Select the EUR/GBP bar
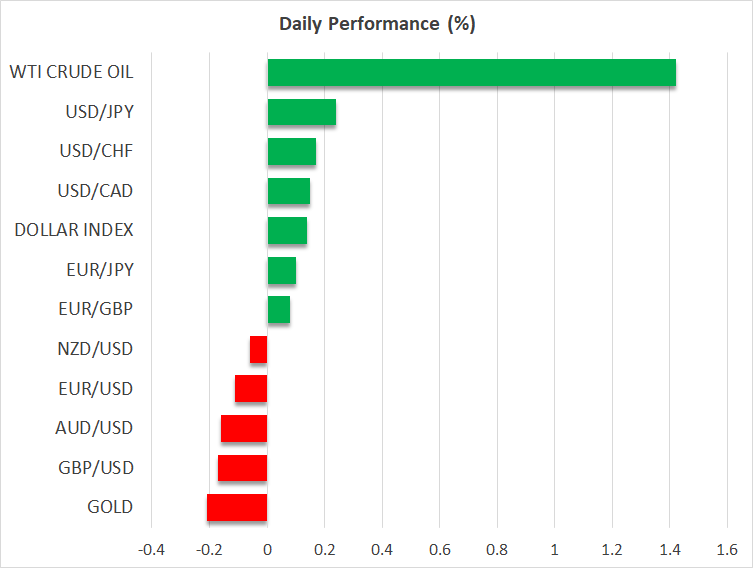The height and width of the screenshot is (568, 753). click(278, 310)
